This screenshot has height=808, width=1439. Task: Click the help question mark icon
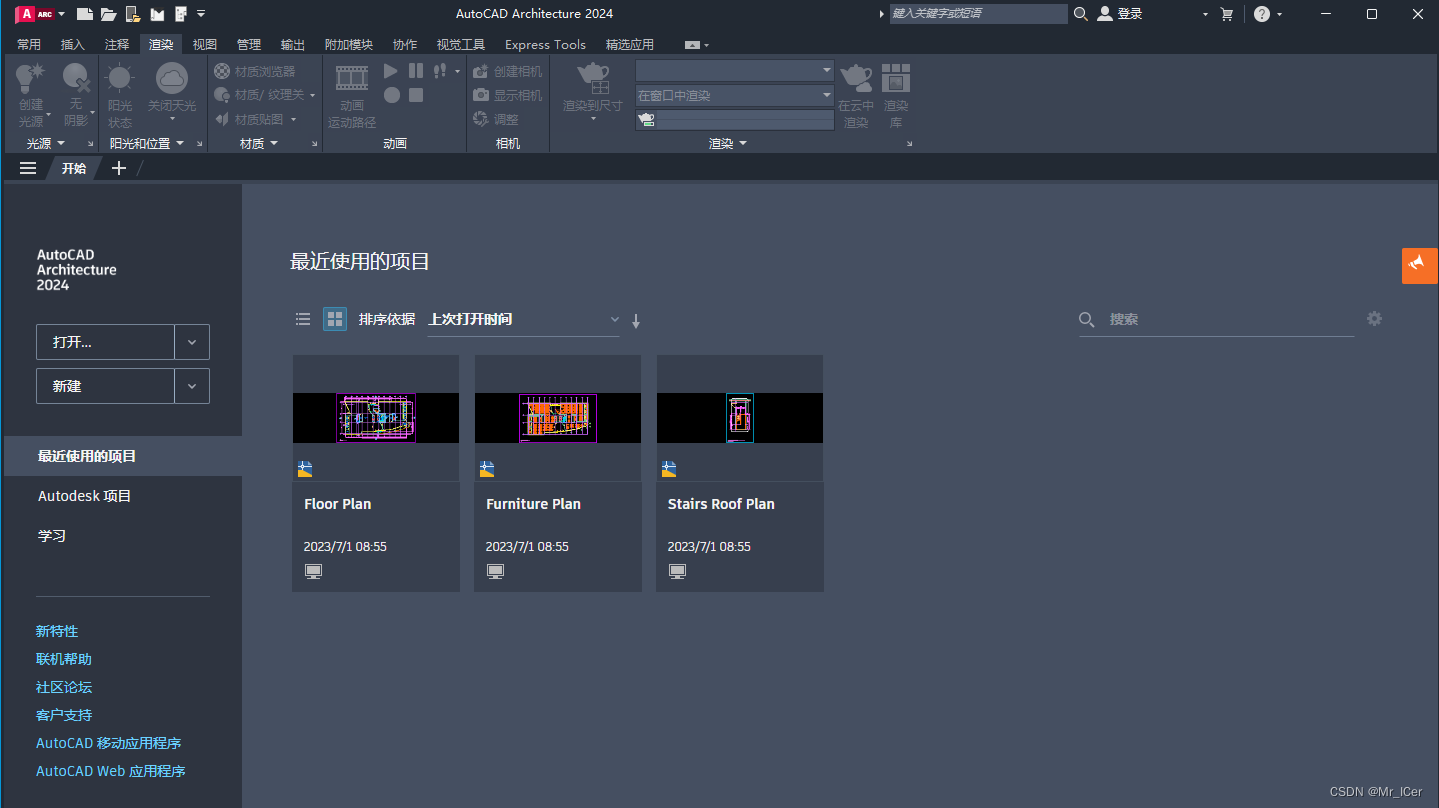click(x=1262, y=14)
